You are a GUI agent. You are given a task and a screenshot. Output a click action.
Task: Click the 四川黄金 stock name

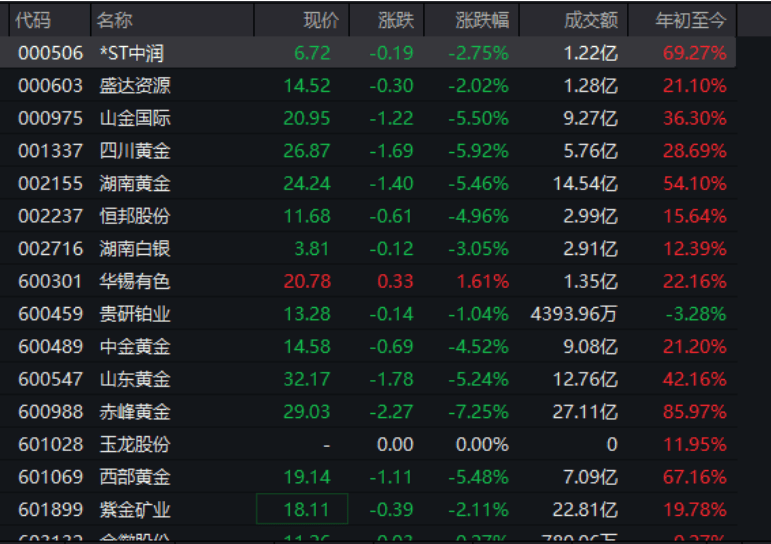click(x=135, y=151)
